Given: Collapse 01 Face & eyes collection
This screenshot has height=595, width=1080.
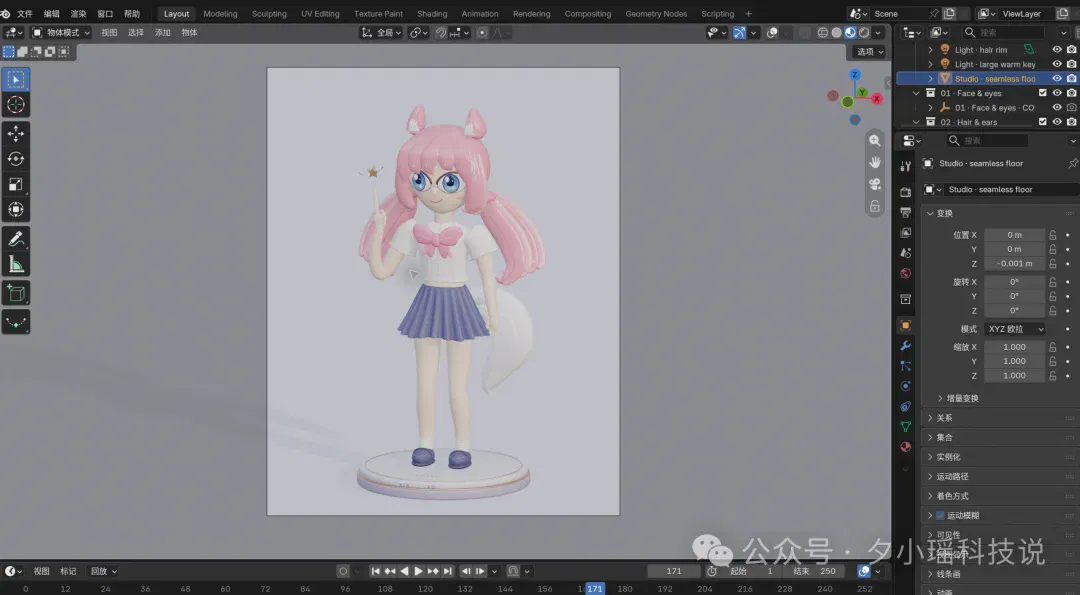Looking at the screenshot, I should 916,93.
